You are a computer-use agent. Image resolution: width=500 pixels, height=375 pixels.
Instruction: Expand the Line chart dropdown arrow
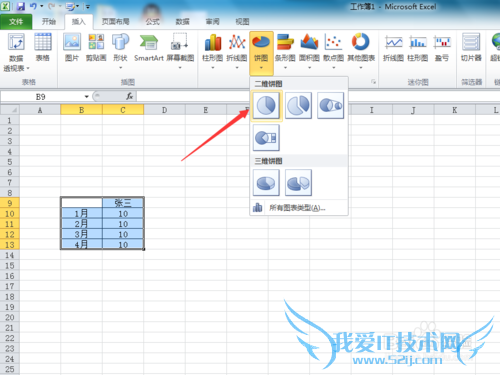tap(237, 68)
